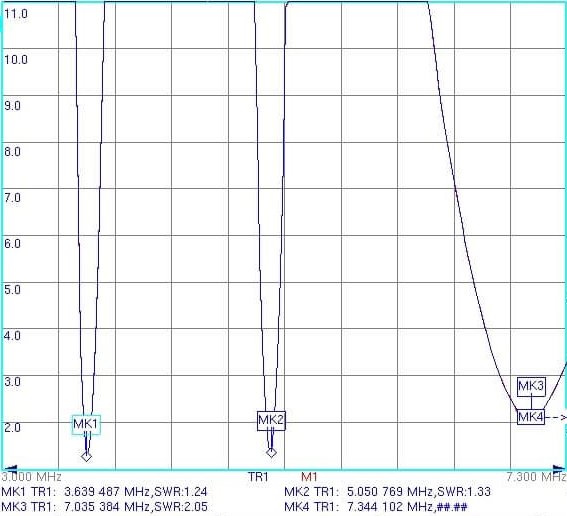The width and height of the screenshot is (567, 516).
Task: Click the MK2 readout 5.050 769 MHz, SWR:1.33
Action: point(387,492)
